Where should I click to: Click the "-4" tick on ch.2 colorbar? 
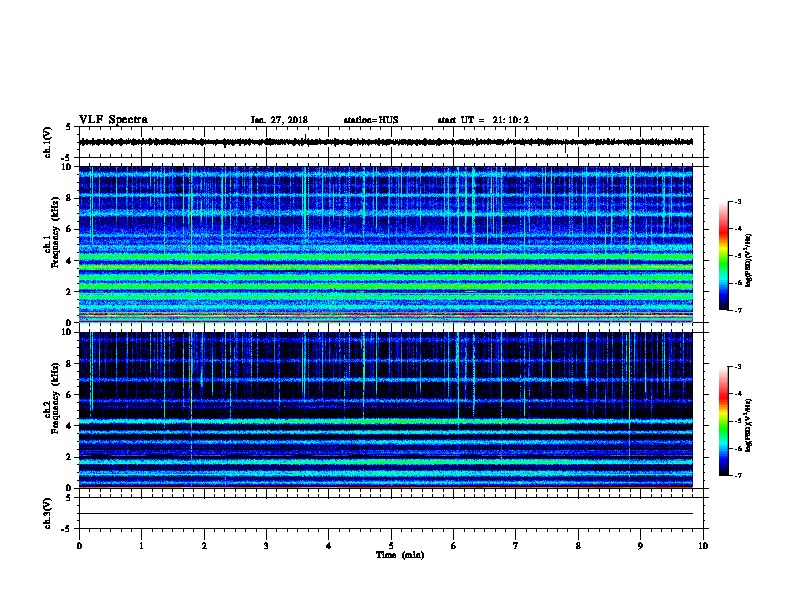(x=737, y=394)
